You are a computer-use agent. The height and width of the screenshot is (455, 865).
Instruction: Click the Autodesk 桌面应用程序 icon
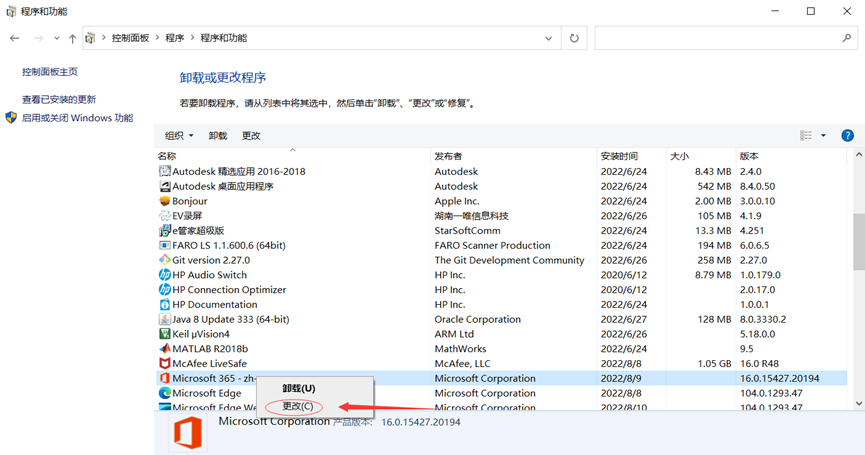click(x=164, y=186)
